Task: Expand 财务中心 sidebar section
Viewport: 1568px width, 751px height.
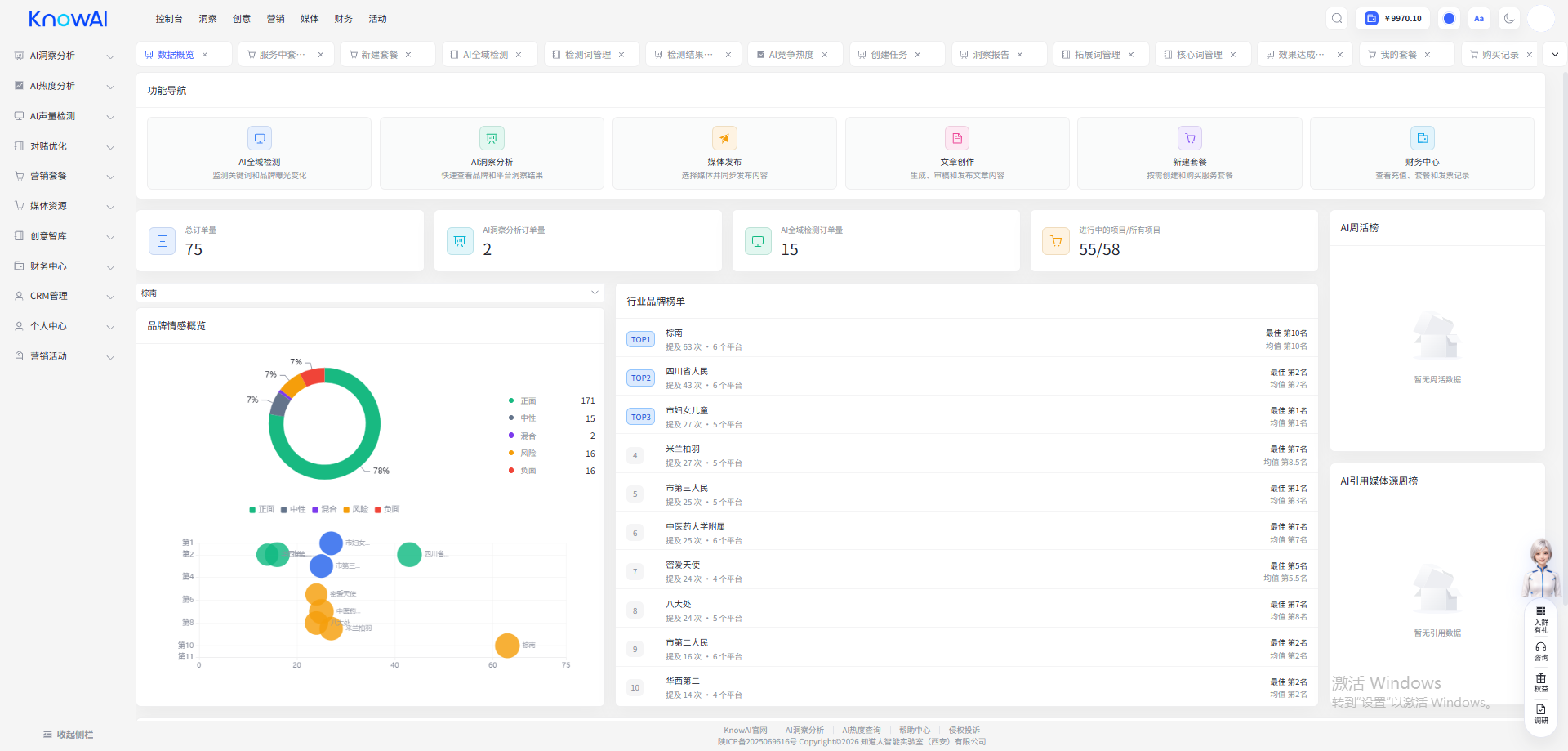Action: pyautogui.click(x=65, y=266)
